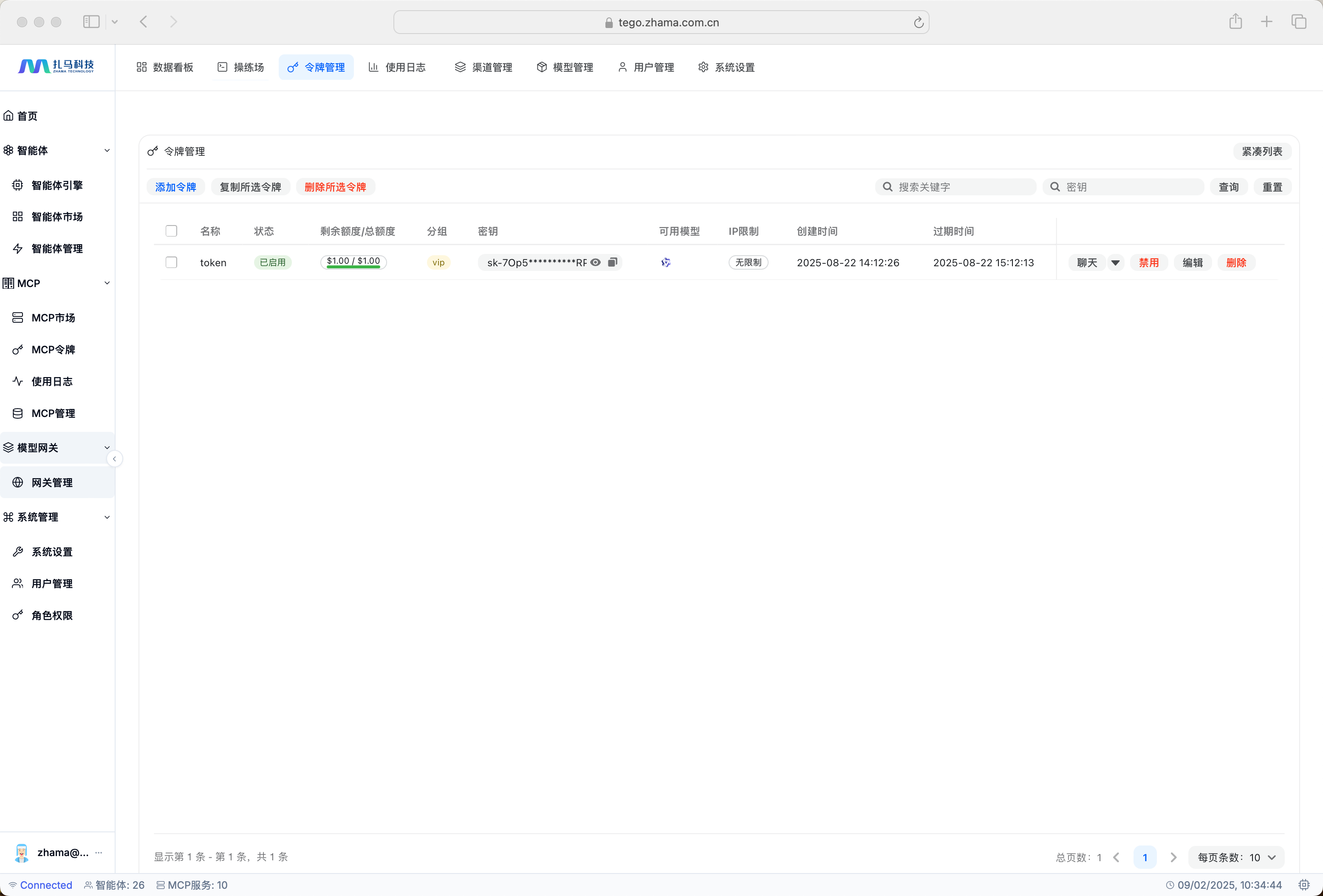This screenshot has height=896, width=1323.
Task: Click the $1.00 / $1.00 quota progress bar
Action: 353,262
